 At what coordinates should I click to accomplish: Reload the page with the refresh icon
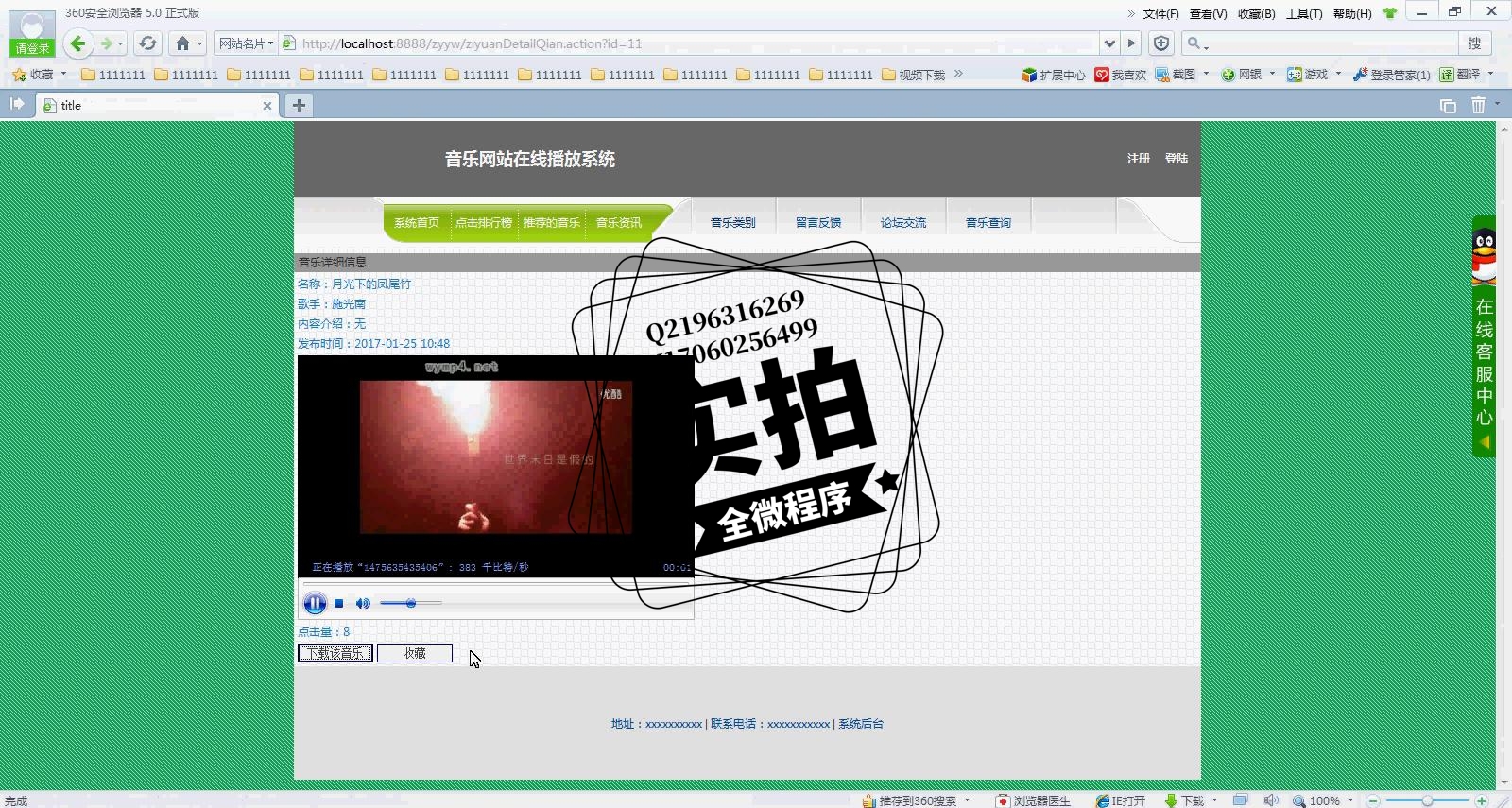pyautogui.click(x=147, y=43)
